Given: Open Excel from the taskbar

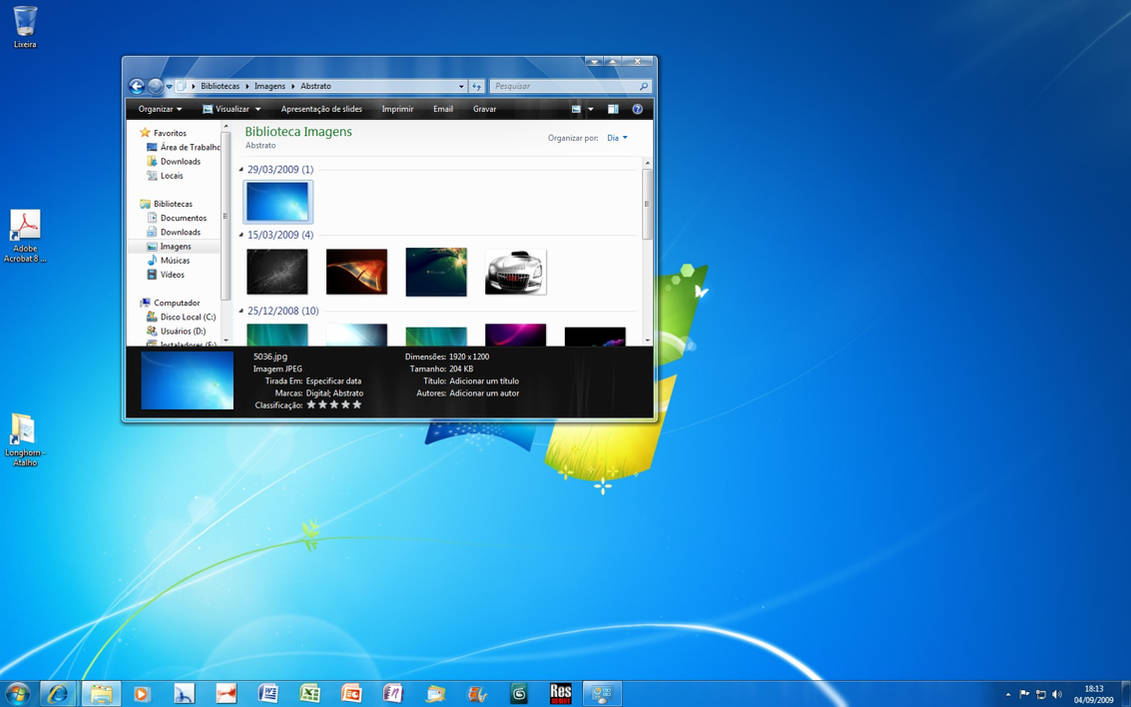Looking at the screenshot, I should (309, 693).
